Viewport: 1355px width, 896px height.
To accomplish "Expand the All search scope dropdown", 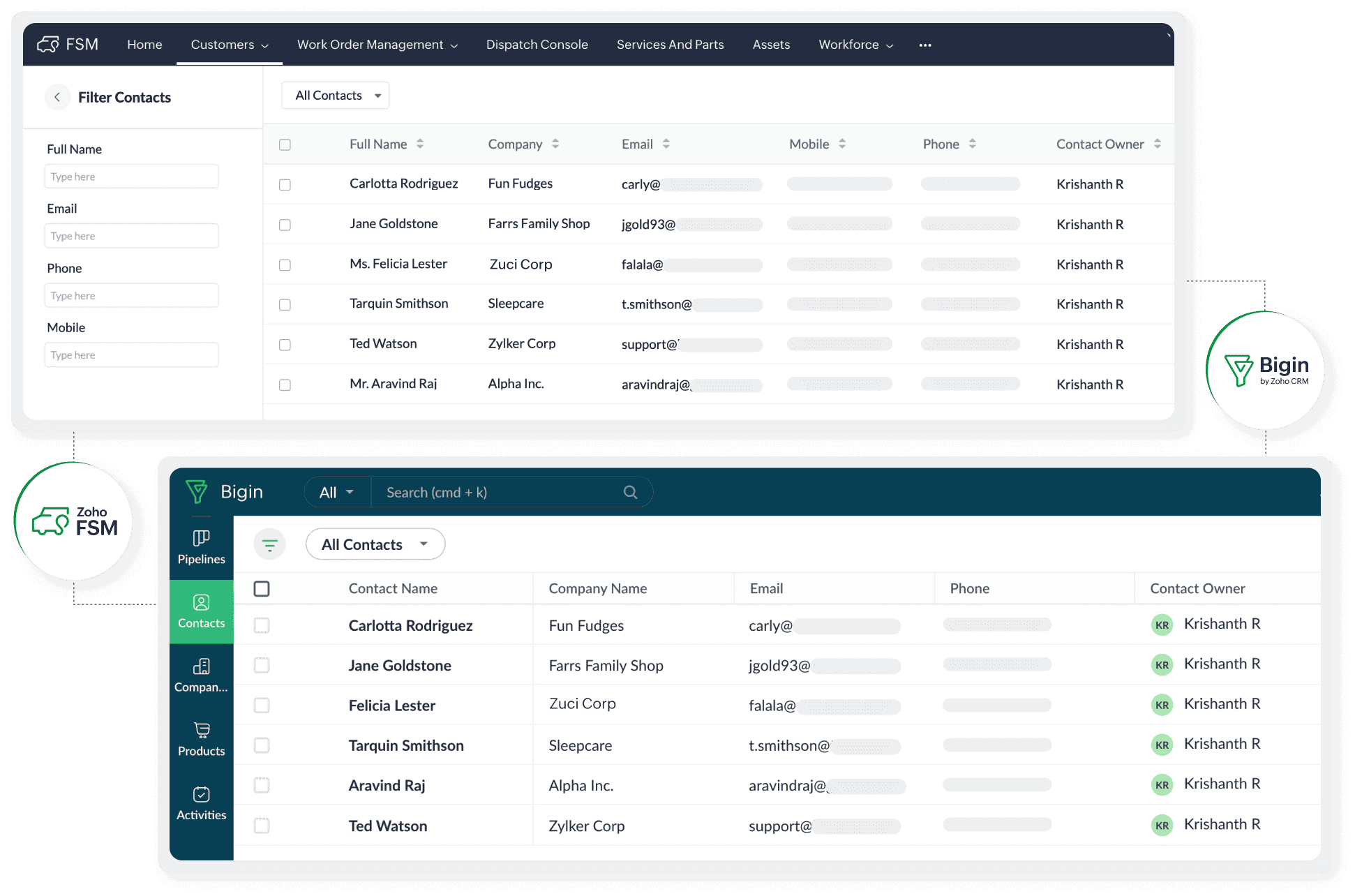I will point(337,492).
